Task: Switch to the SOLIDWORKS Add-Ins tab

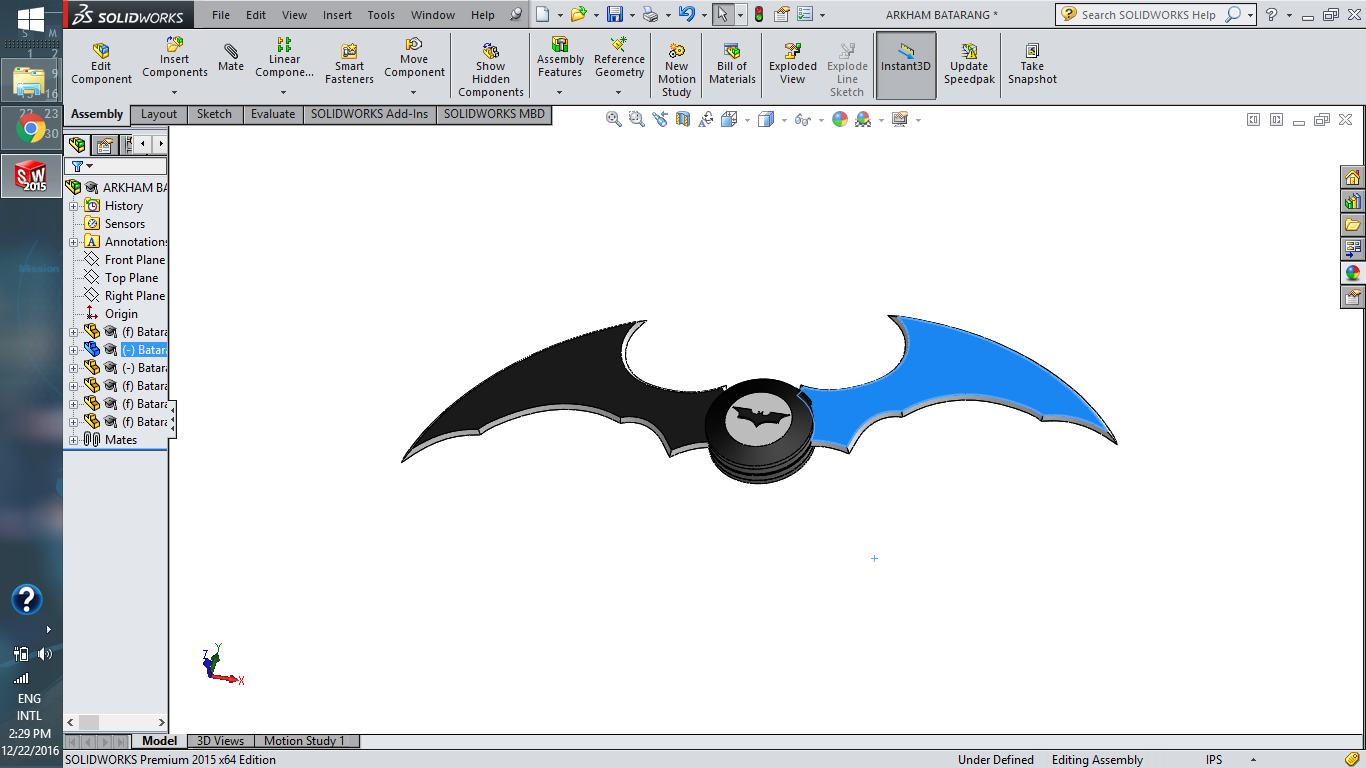Action: (369, 114)
